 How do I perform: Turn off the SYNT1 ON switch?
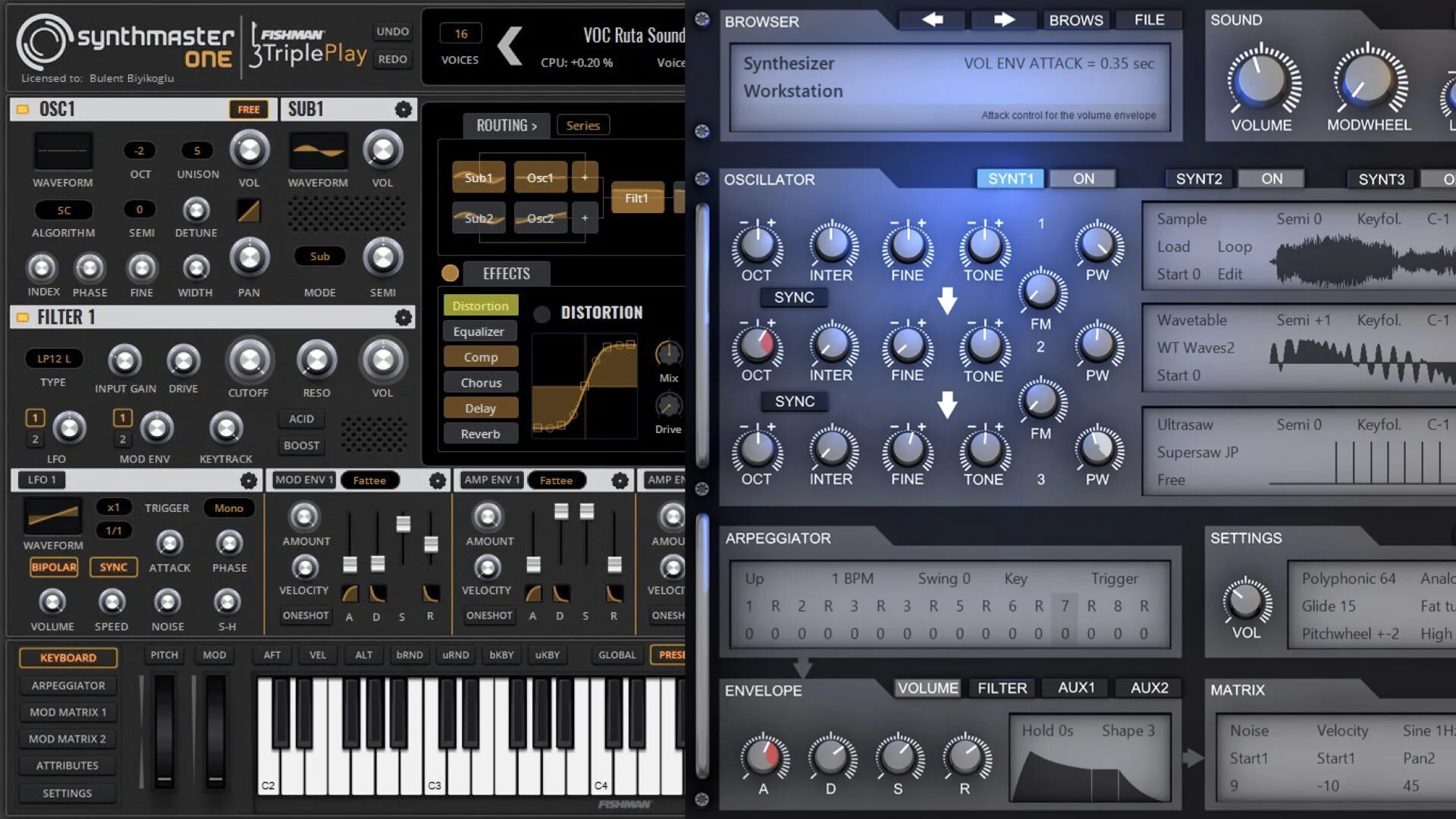(x=1083, y=179)
